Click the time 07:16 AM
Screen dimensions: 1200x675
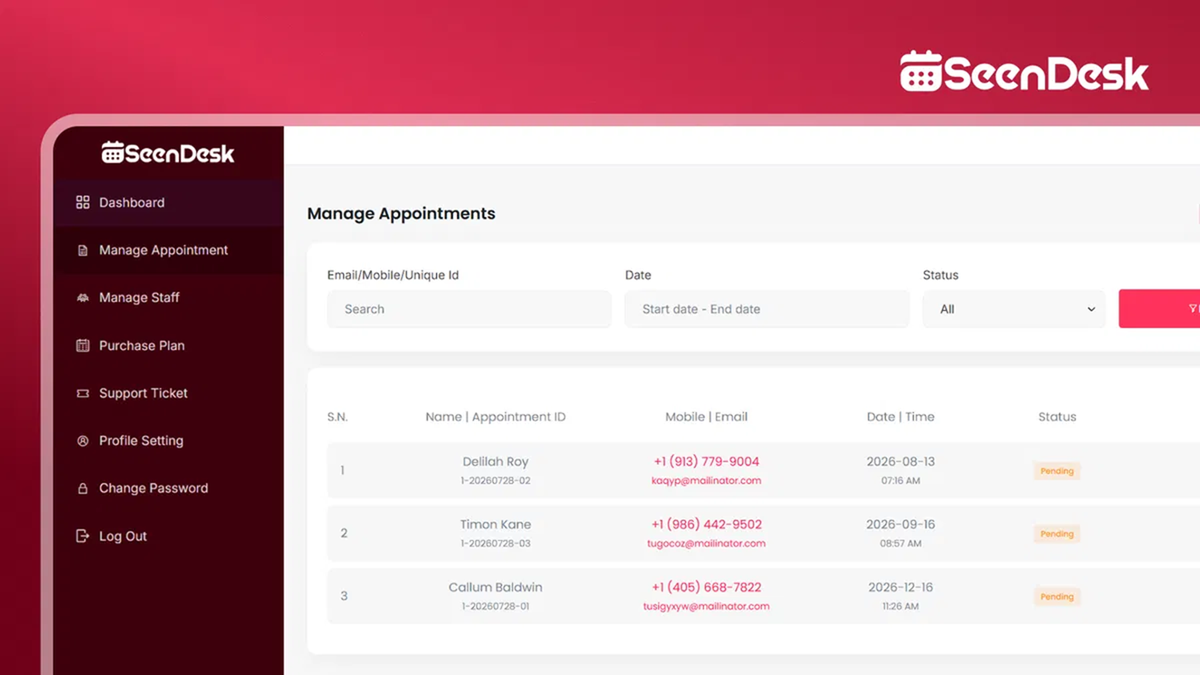(x=900, y=481)
